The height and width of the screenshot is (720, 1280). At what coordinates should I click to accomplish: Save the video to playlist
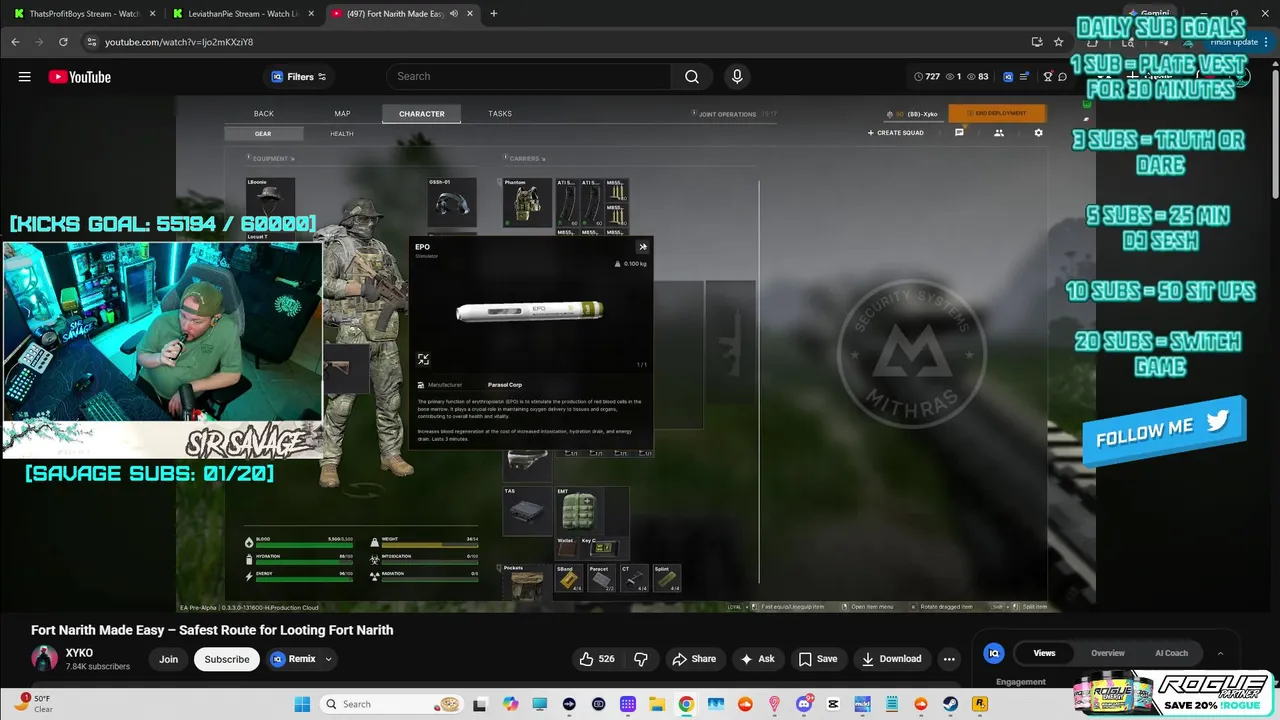(x=818, y=659)
